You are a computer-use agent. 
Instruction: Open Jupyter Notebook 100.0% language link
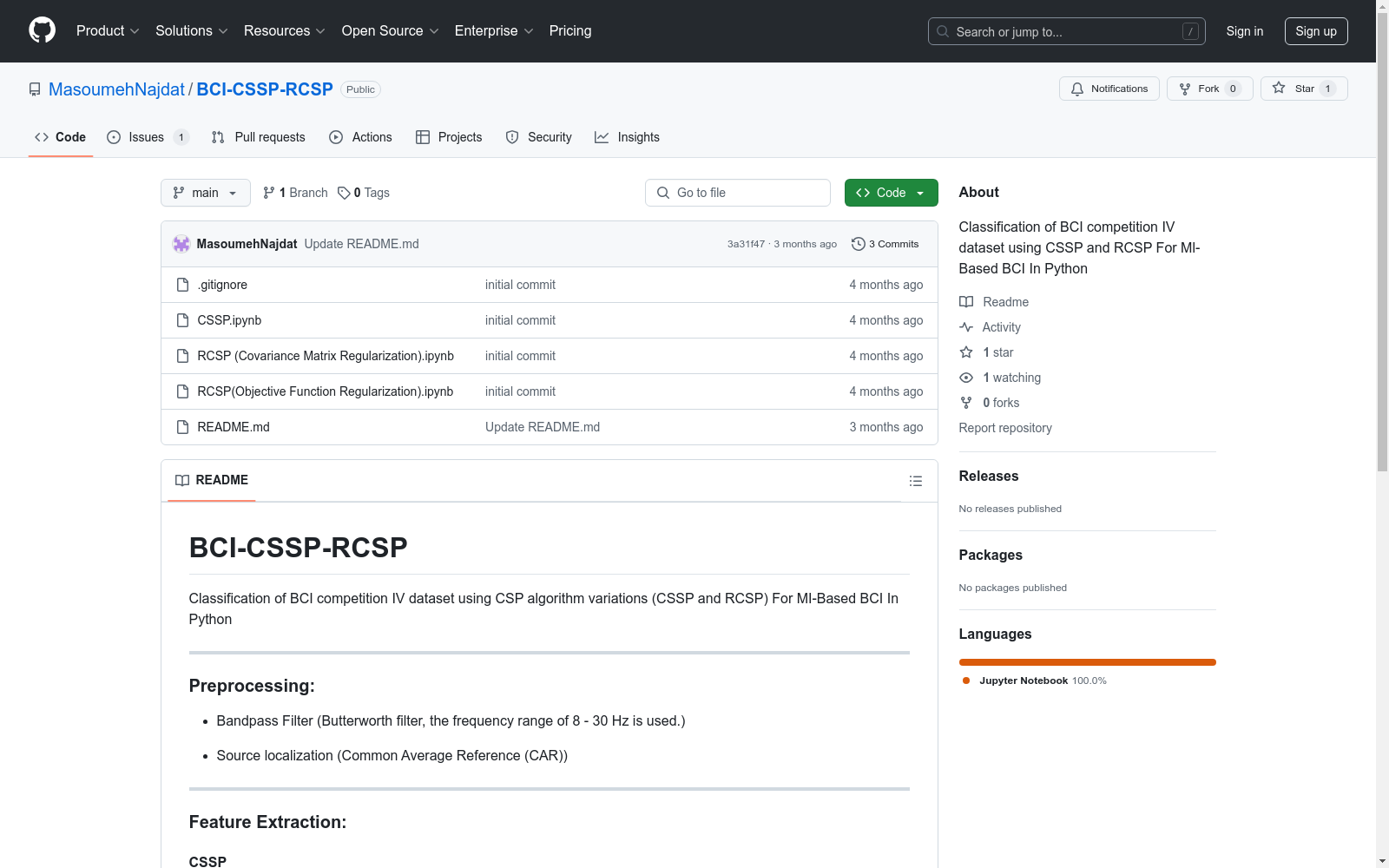(1035, 681)
